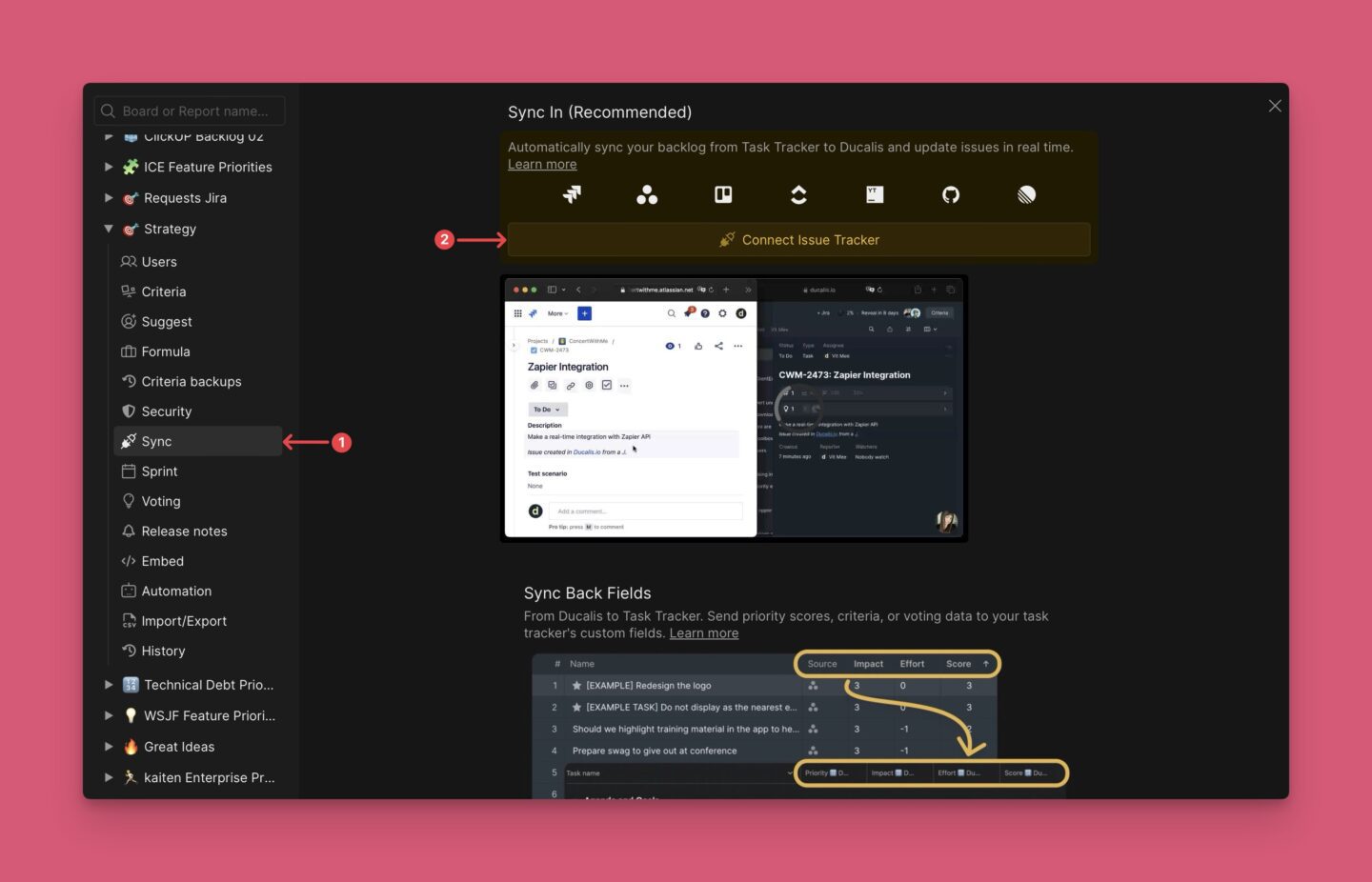Open the Learn more link under Sync In
The image size is (1372, 882).
[x=541, y=164]
